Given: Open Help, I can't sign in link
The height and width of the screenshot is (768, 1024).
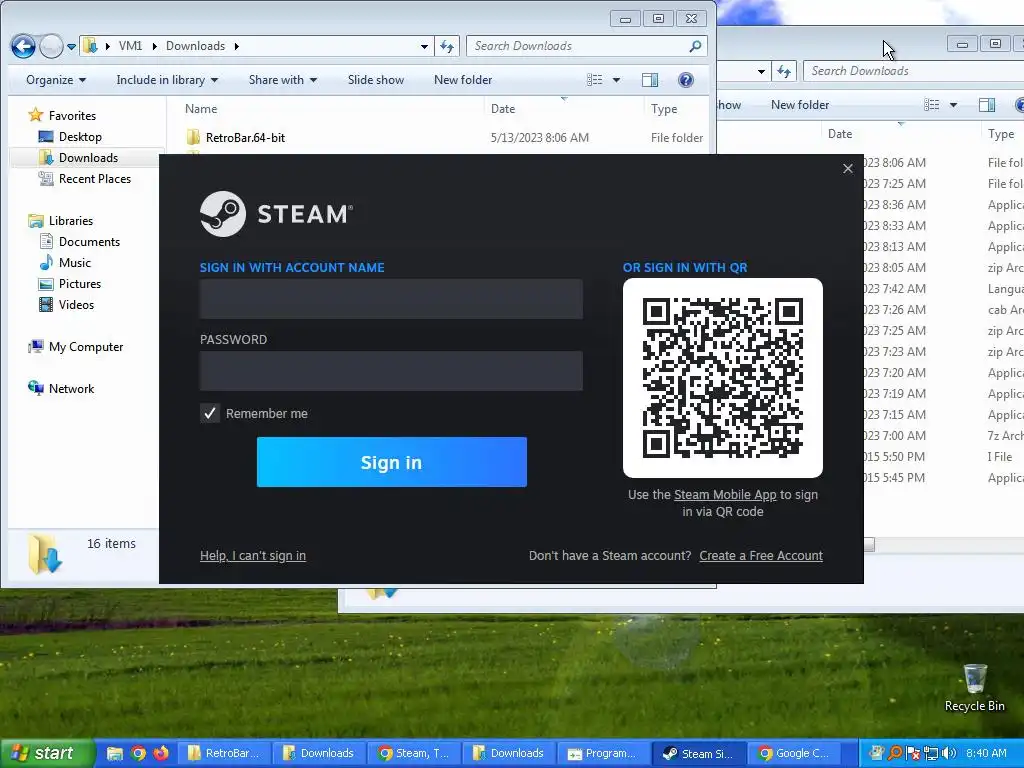Looking at the screenshot, I should pos(253,556).
